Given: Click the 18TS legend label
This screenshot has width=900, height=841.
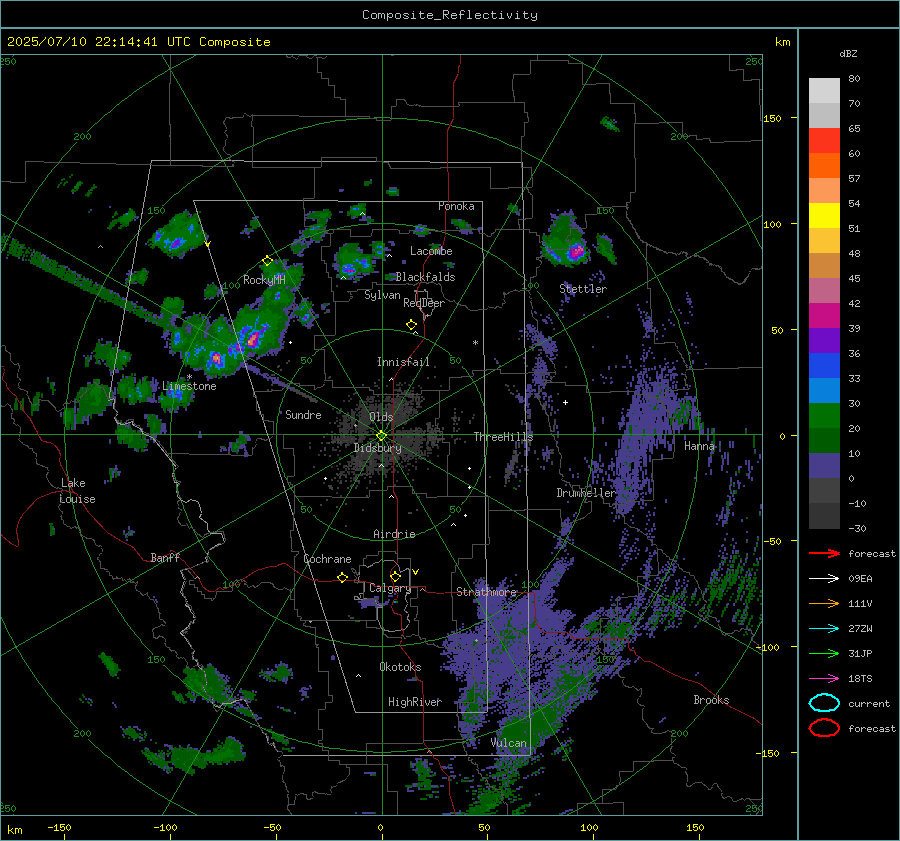Looking at the screenshot, I should [x=860, y=679].
